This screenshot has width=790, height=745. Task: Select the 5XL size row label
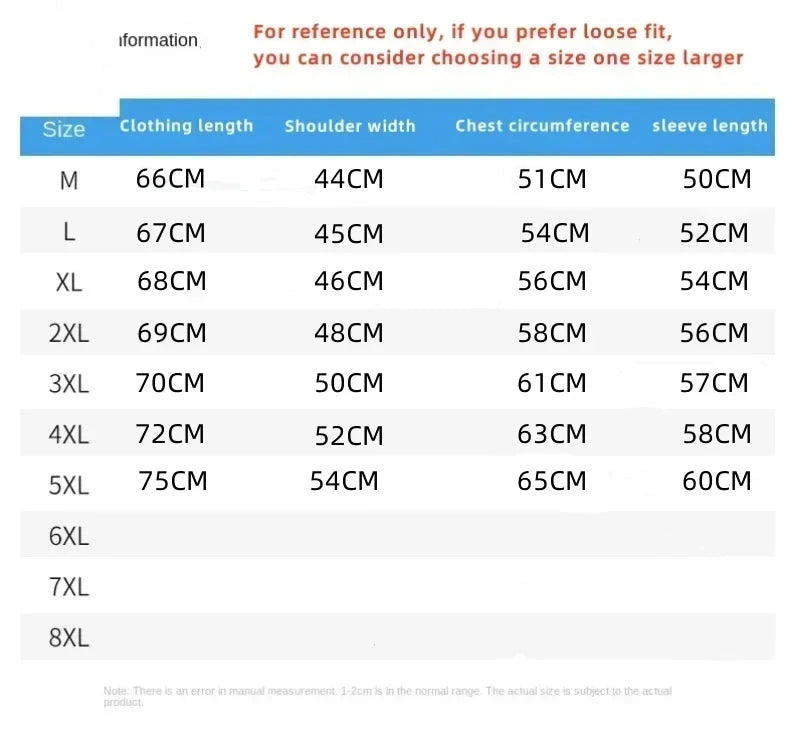pos(69,486)
